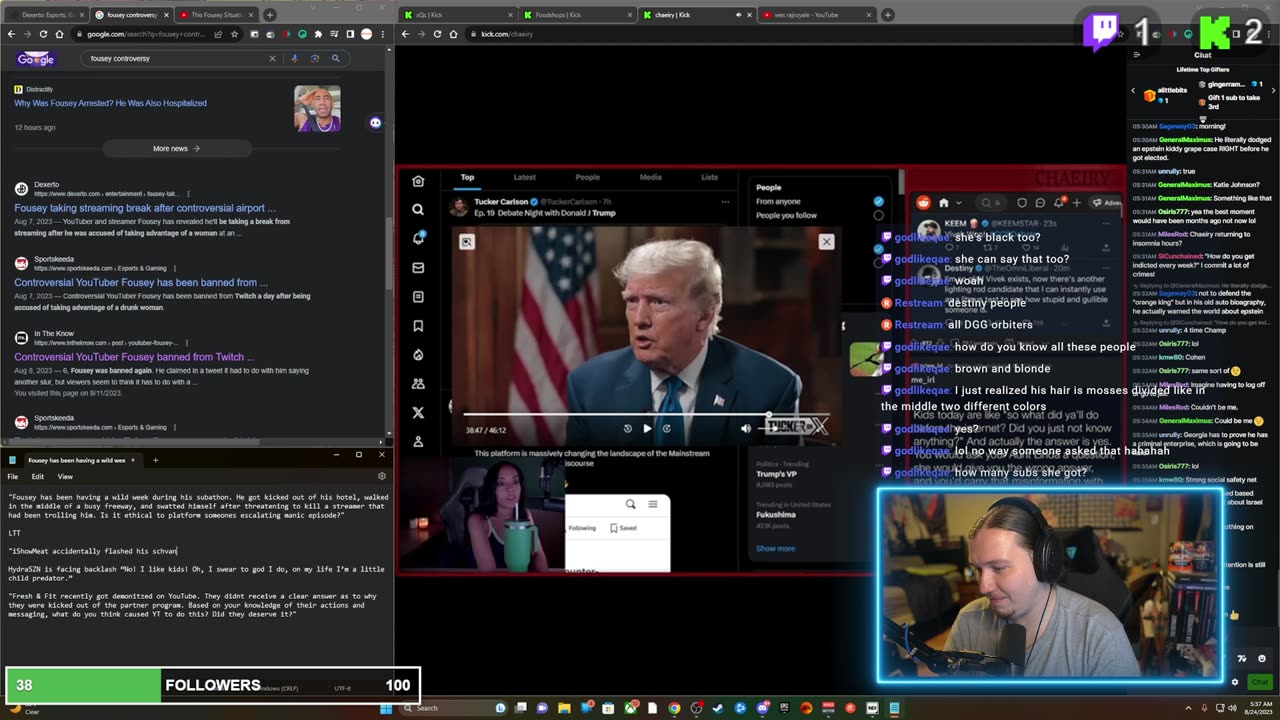The image size is (1280, 720).
Task: Add a new Notepad tab
Action: (x=155, y=460)
